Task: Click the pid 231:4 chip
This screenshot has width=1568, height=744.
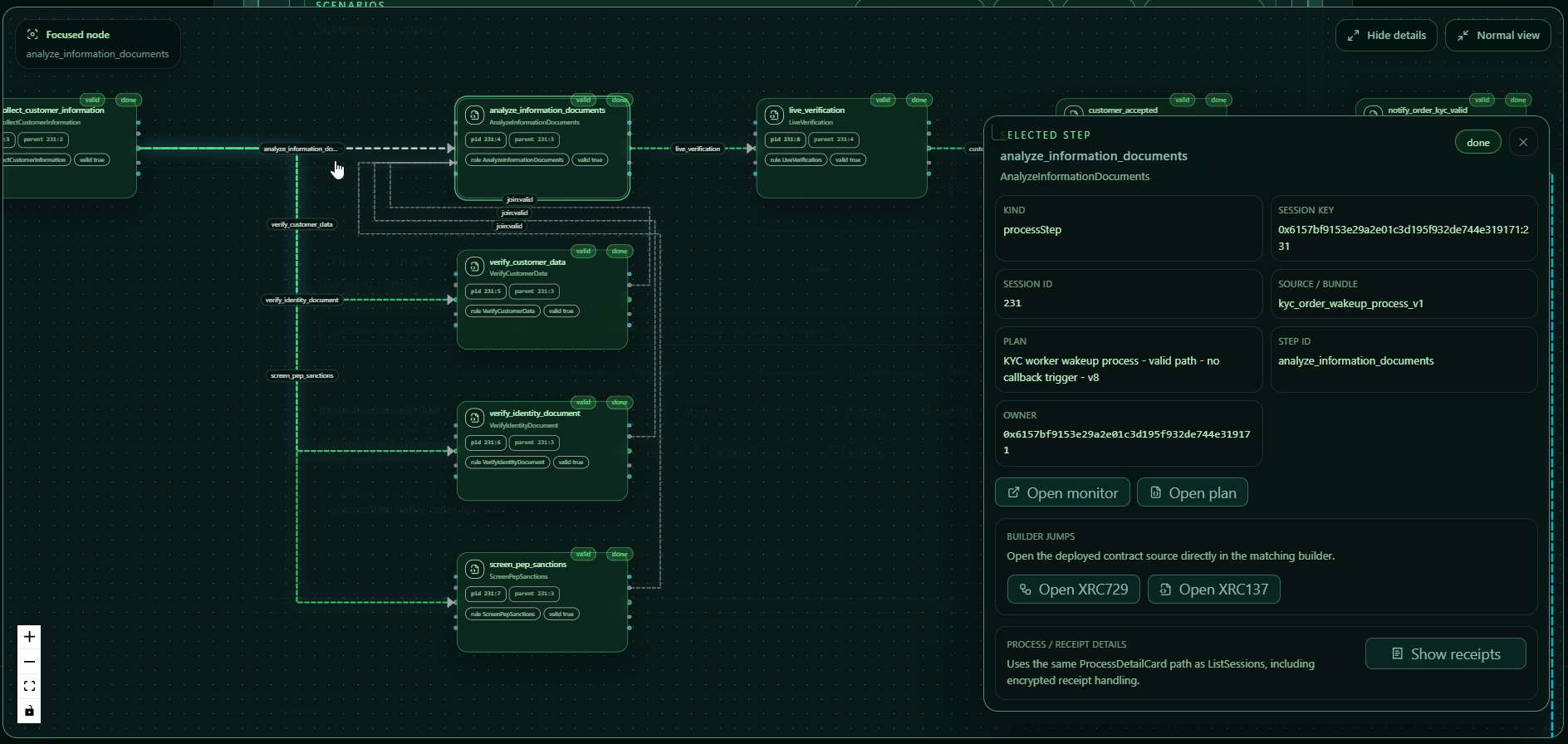Action: pos(485,139)
